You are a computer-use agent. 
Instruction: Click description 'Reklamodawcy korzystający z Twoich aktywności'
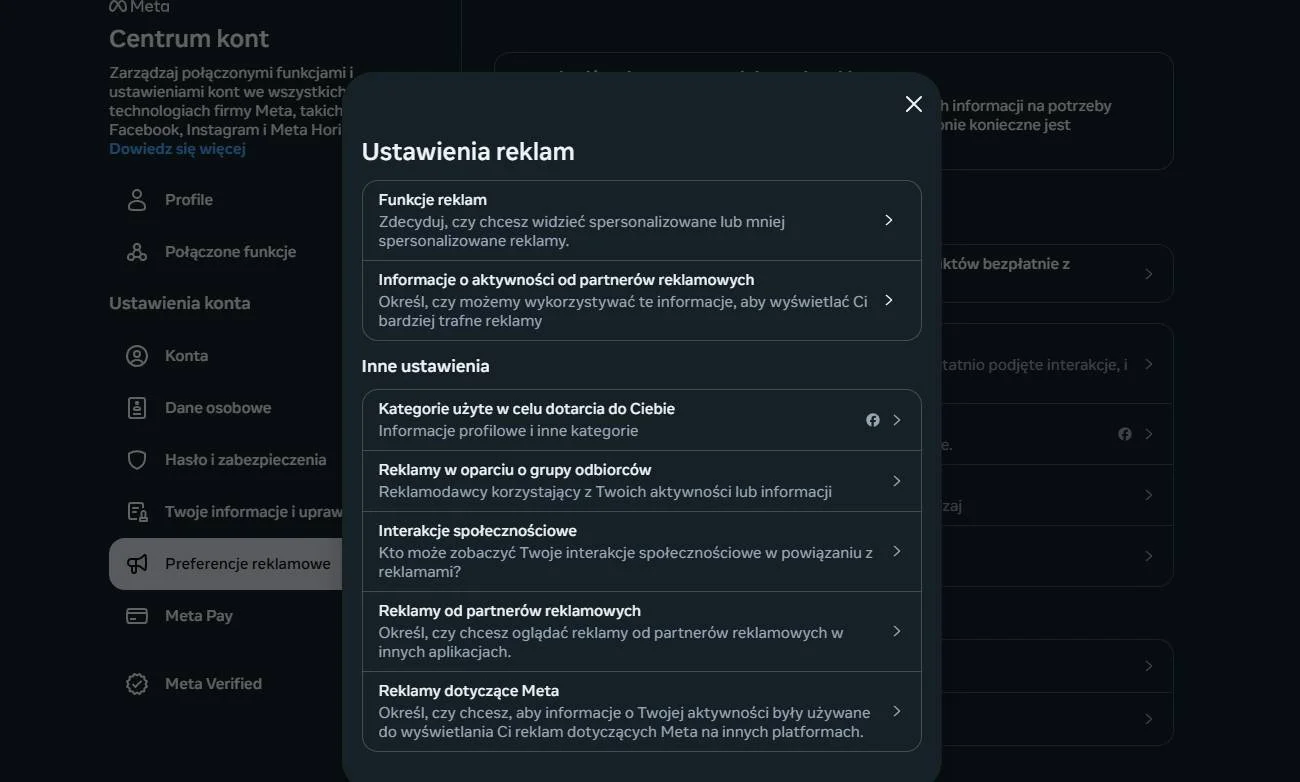[605, 492]
